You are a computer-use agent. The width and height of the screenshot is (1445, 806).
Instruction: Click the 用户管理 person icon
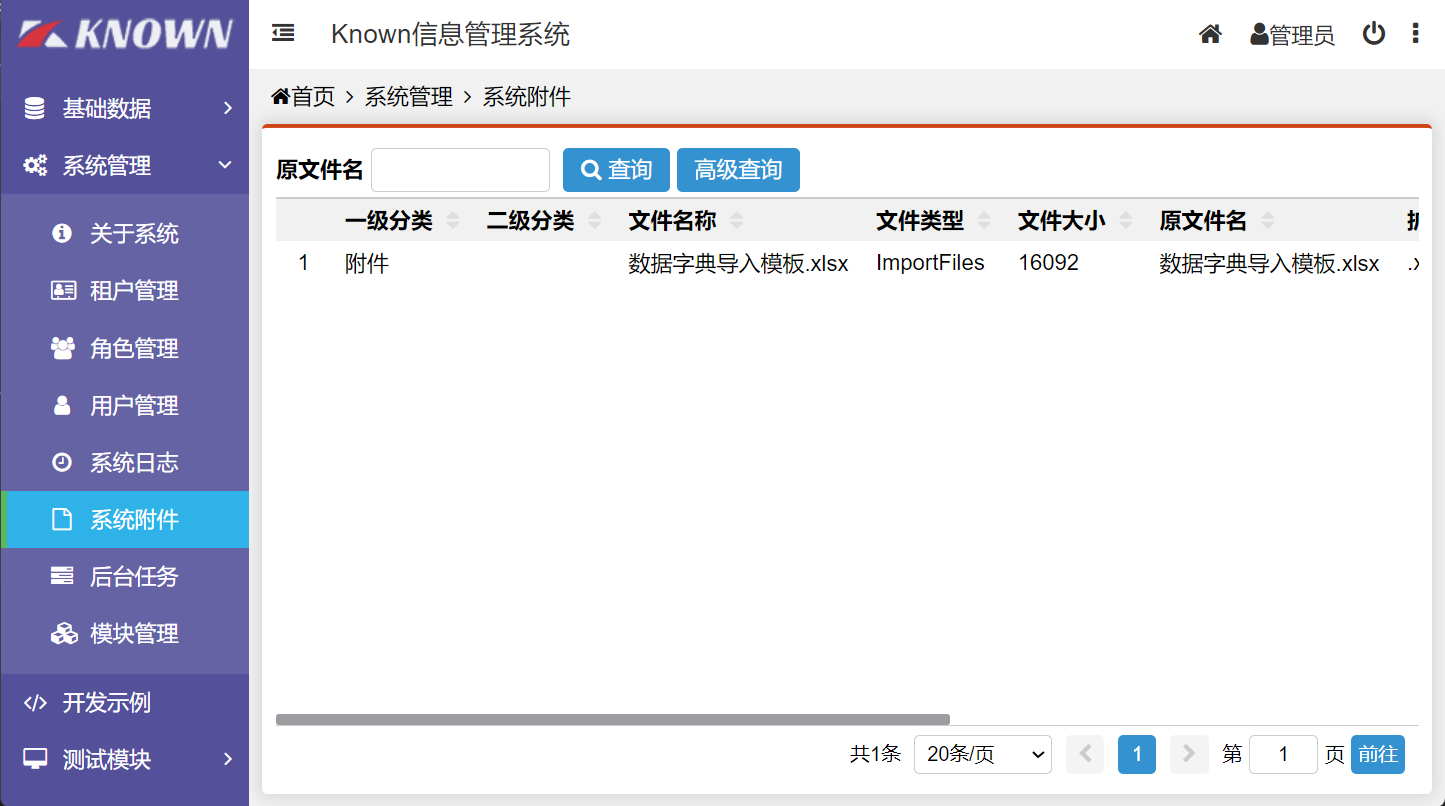62,405
